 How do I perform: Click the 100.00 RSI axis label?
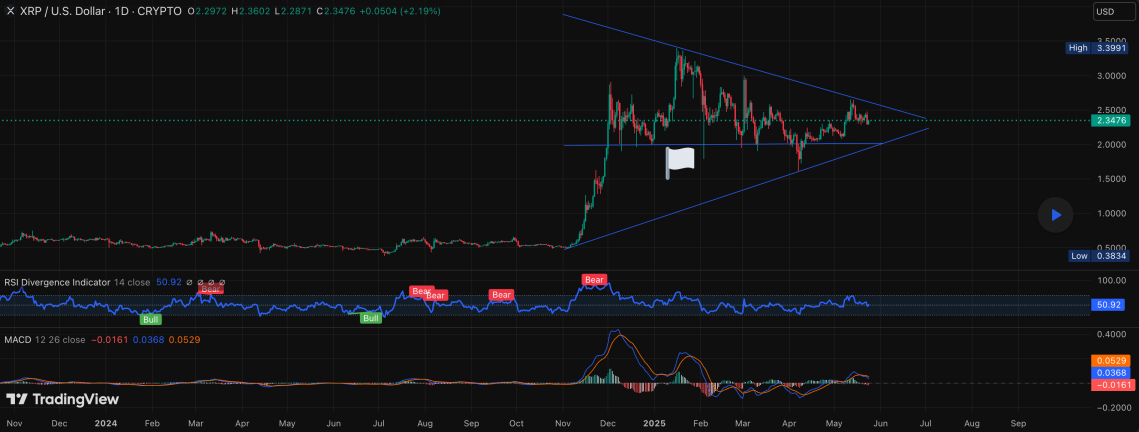1111,281
